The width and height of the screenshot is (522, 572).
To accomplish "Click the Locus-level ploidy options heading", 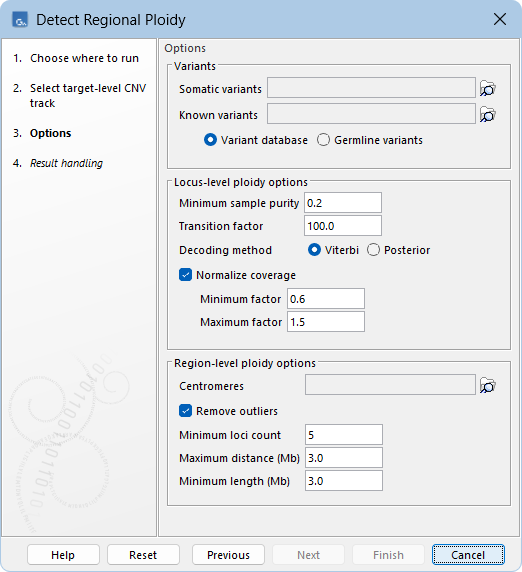I will [241, 182].
